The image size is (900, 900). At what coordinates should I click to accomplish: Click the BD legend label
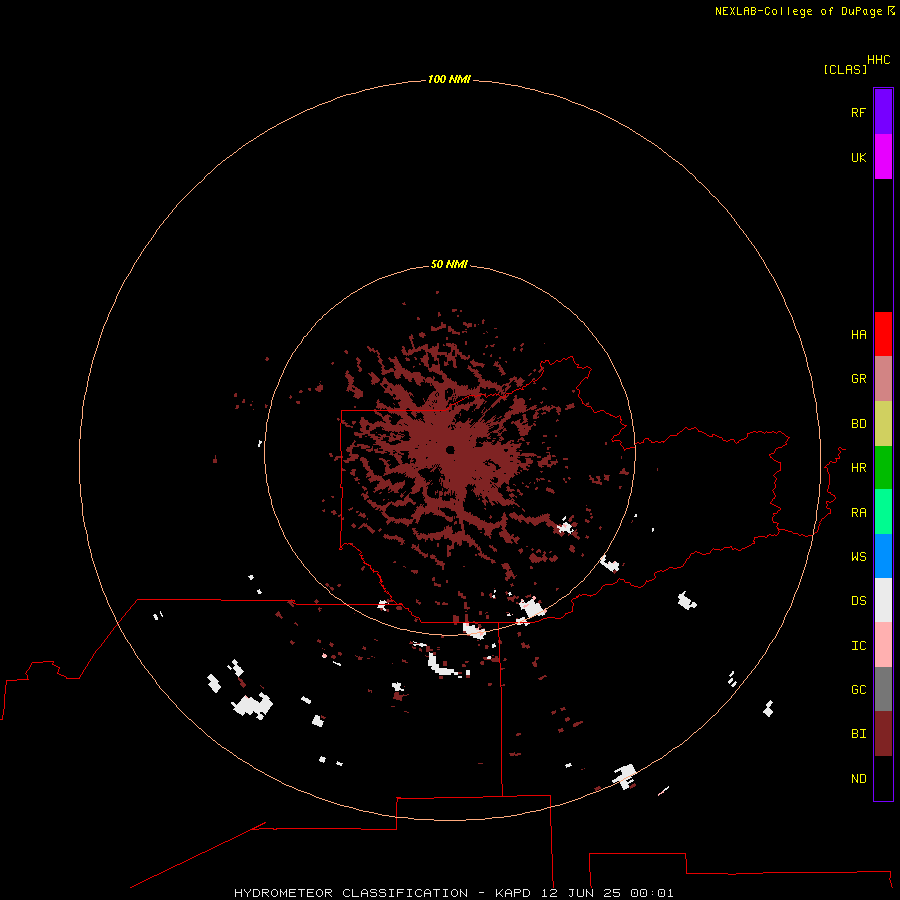coord(858,424)
